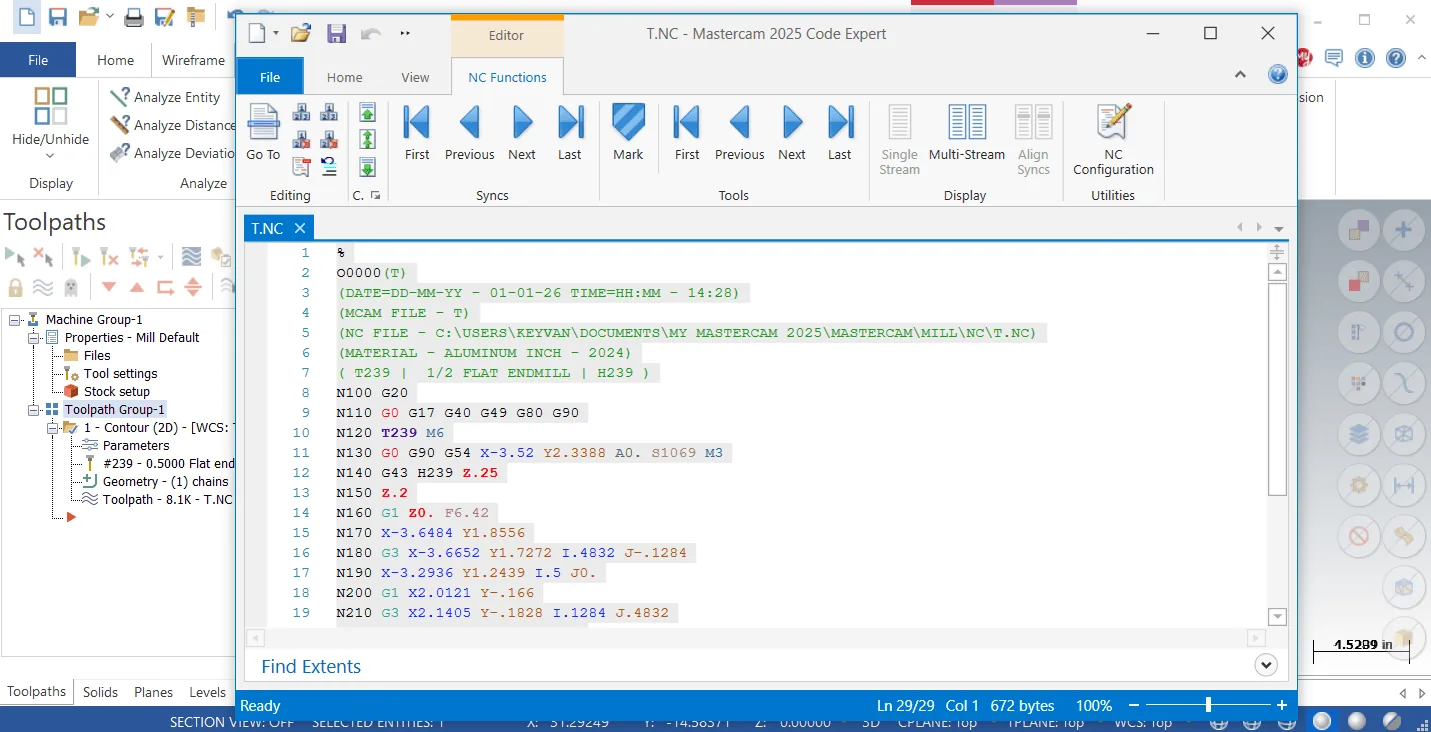Click the single green up-arrow page icon

pos(367,112)
